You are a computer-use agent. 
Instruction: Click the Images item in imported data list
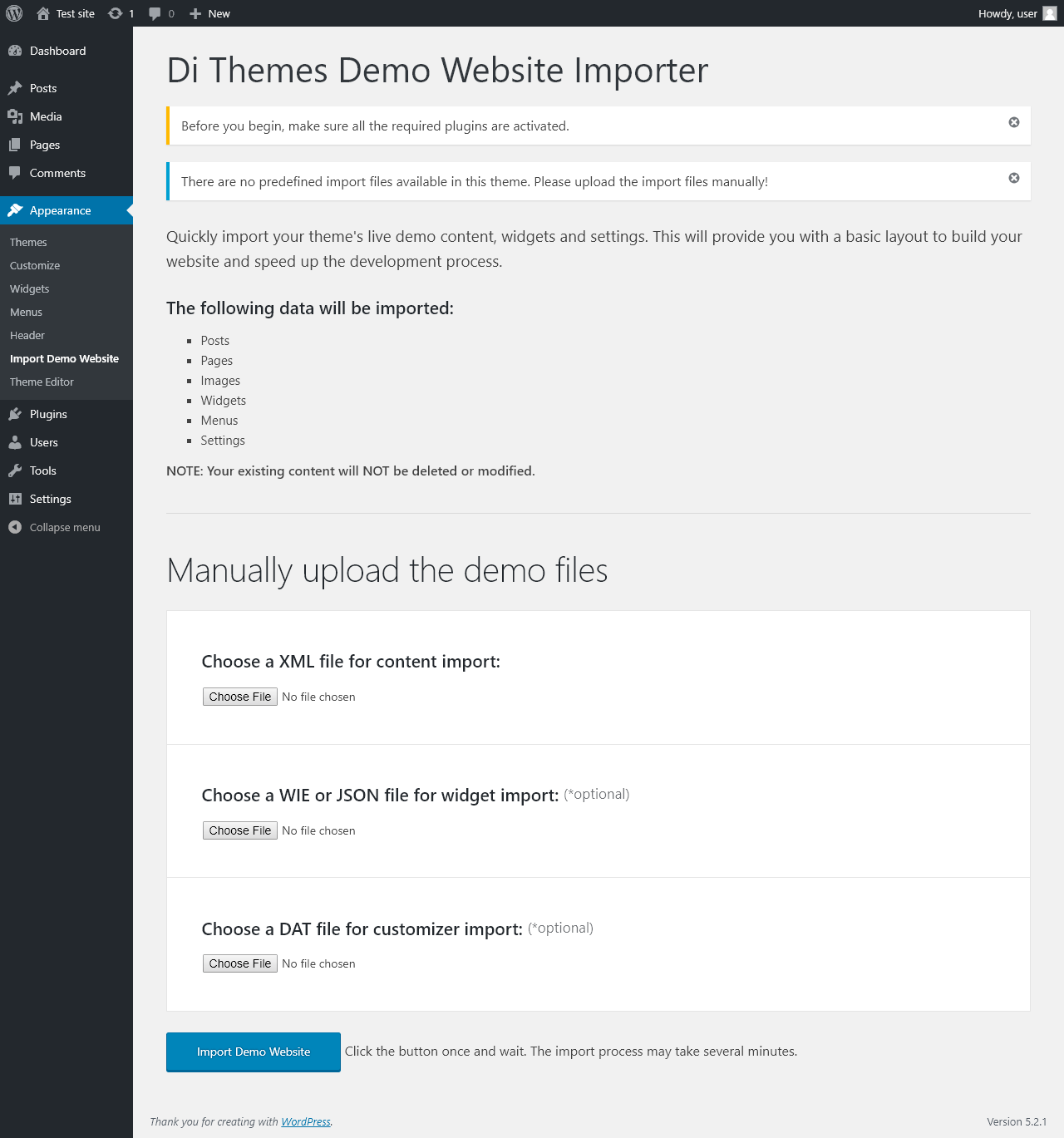(x=220, y=381)
